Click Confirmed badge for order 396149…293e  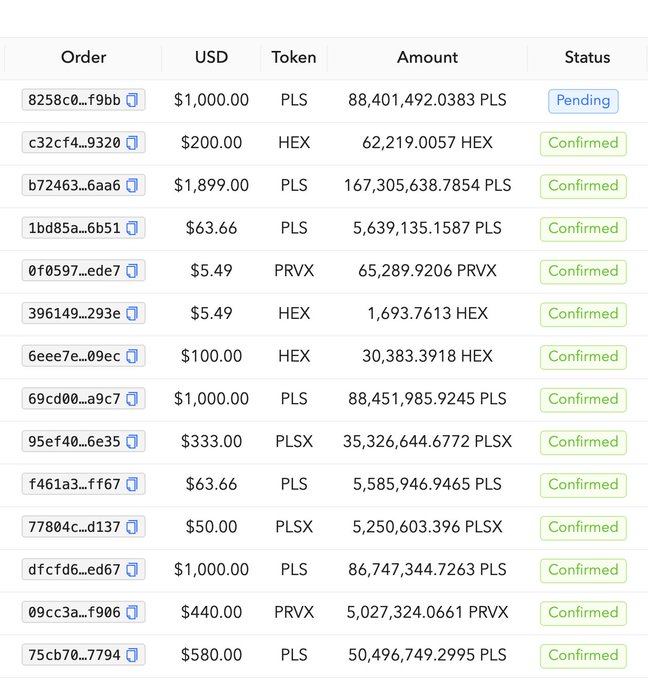click(x=583, y=314)
